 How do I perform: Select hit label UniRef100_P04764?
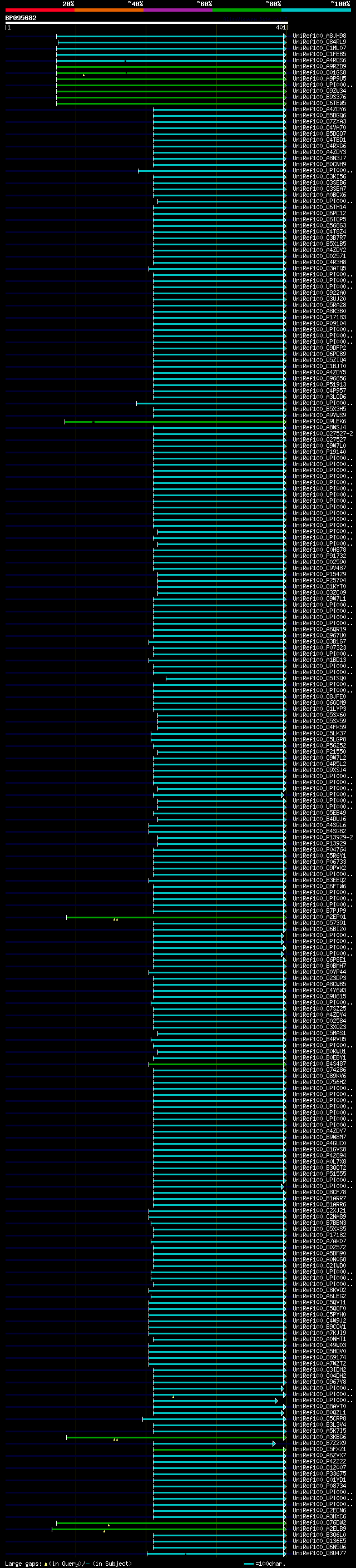[x=319, y=849]
